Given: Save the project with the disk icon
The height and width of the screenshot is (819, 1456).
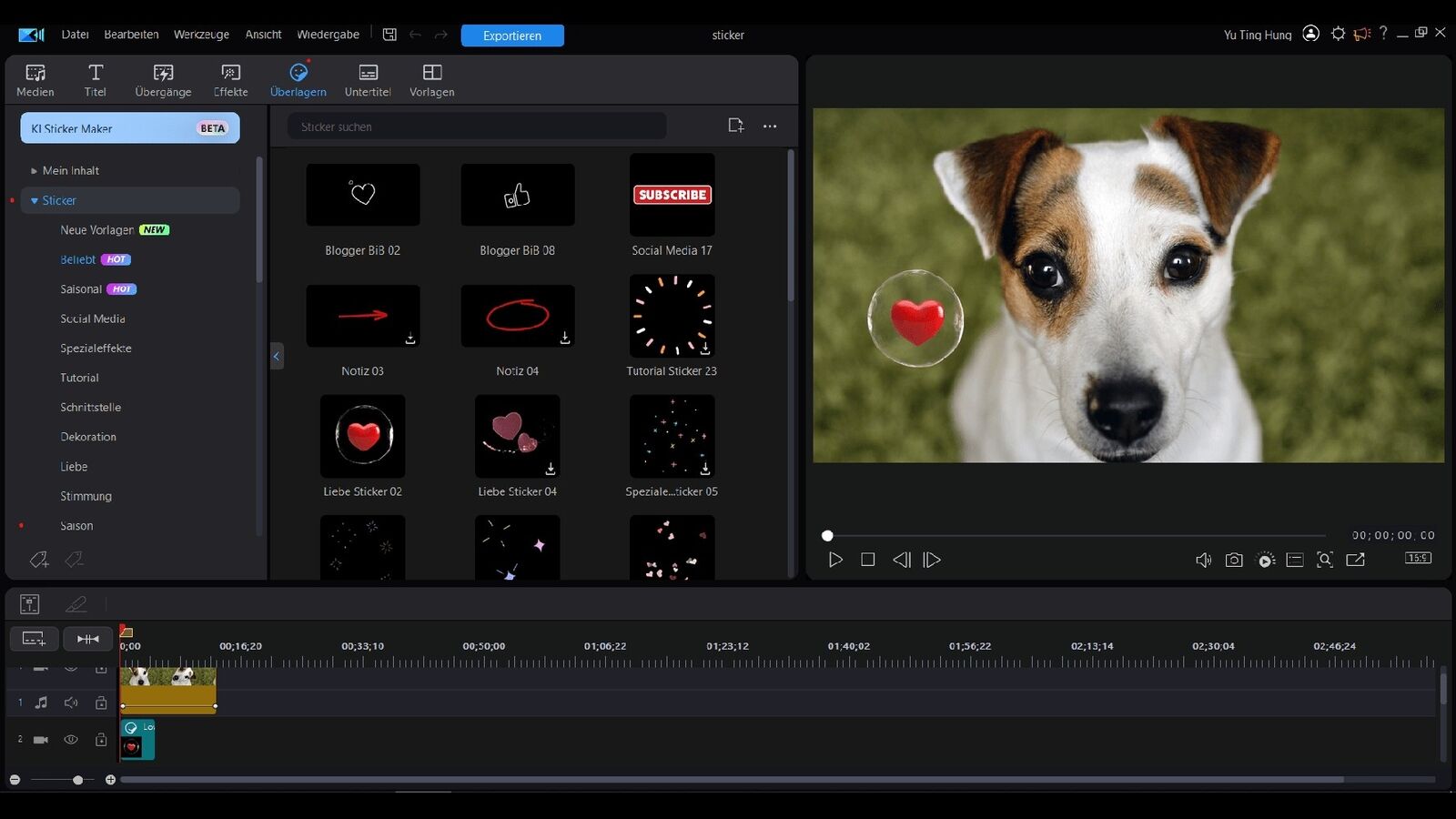Looking at the screenshot, I should coord(389,35).
